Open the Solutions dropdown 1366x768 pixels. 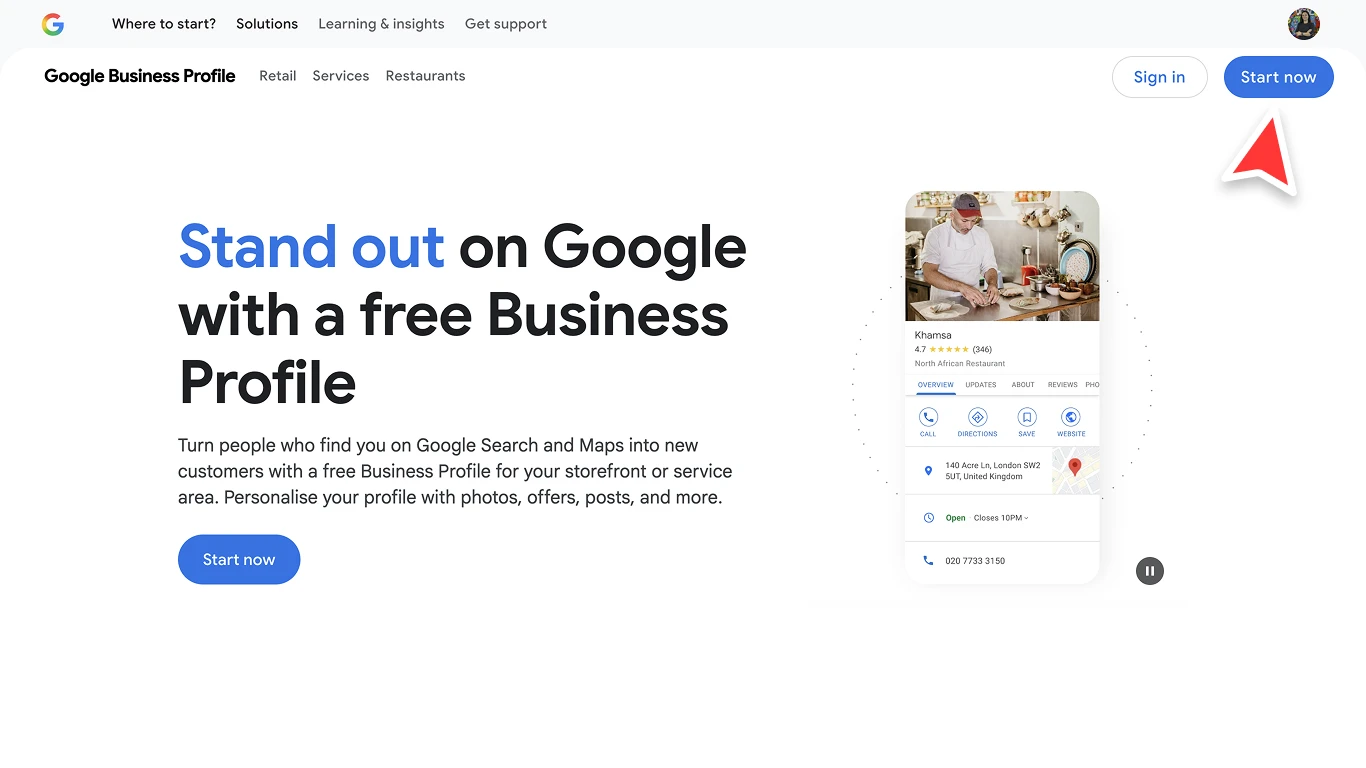click(x=266, y=23)
